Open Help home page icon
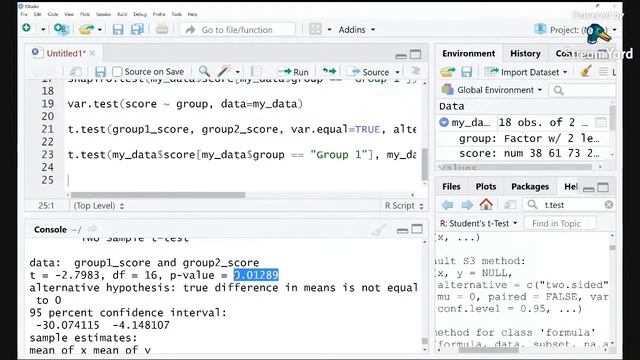The width and height of the screenshot is (640, 360). pos(486,204)
